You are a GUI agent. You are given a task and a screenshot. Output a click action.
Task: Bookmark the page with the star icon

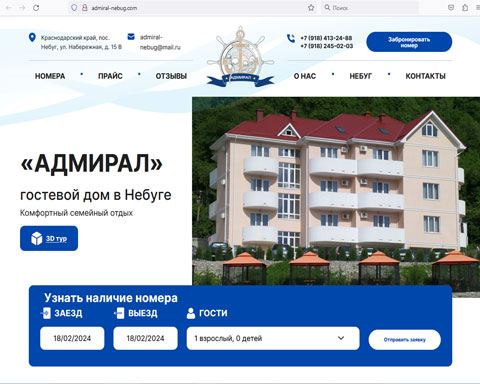(x=311, y=8)
